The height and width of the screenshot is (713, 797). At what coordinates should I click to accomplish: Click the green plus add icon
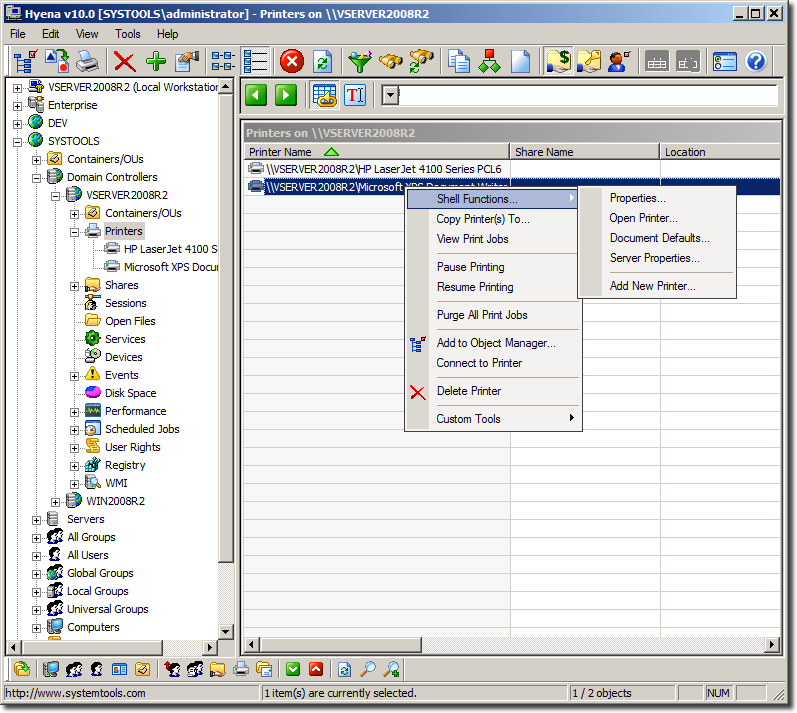[156, 61]
